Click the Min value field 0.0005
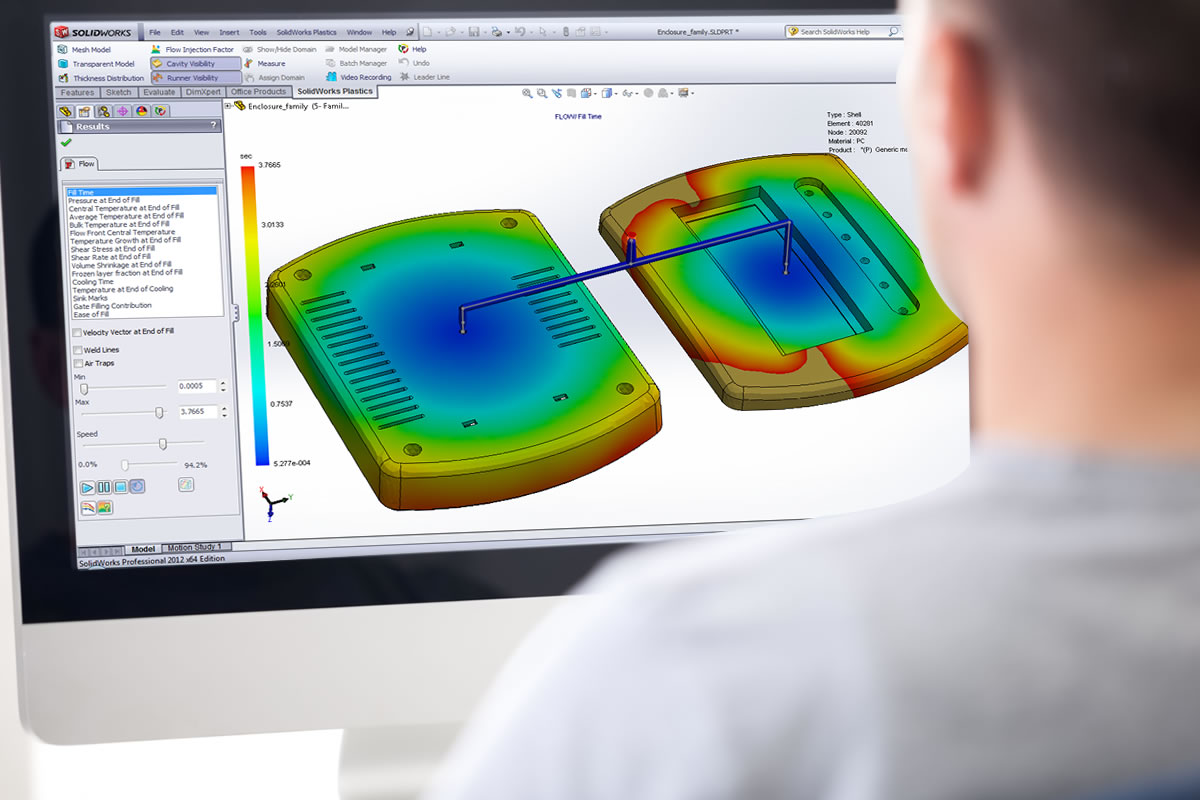Viewport: 1200px width, 800px height. click(x=197, y=386)
